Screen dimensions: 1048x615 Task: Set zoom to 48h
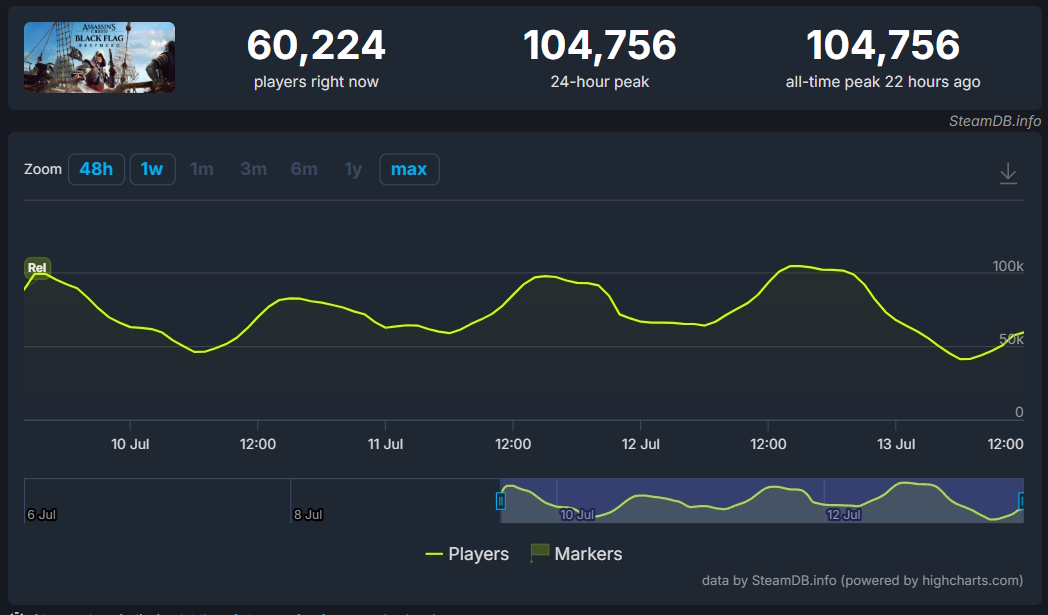point(96,169)
